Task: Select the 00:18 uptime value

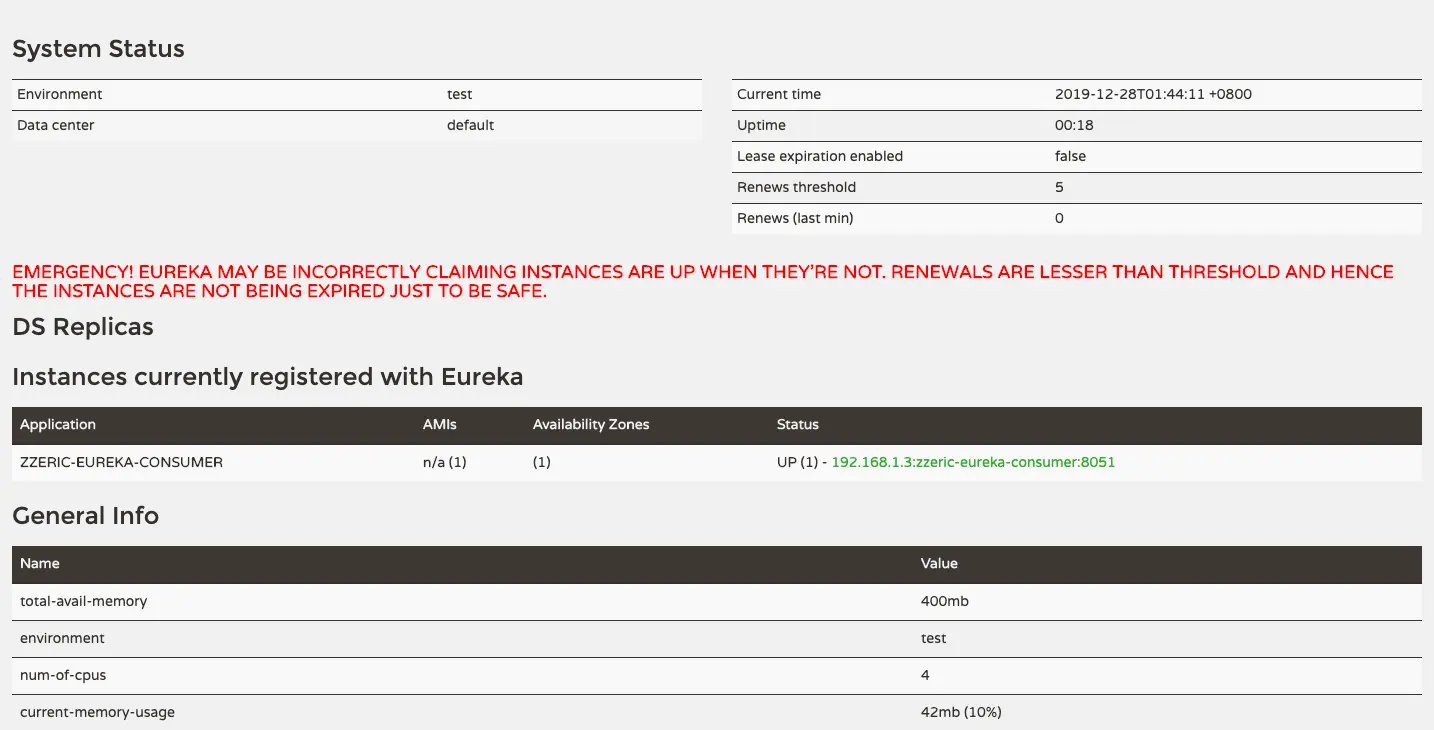Action: [1073, 125]
